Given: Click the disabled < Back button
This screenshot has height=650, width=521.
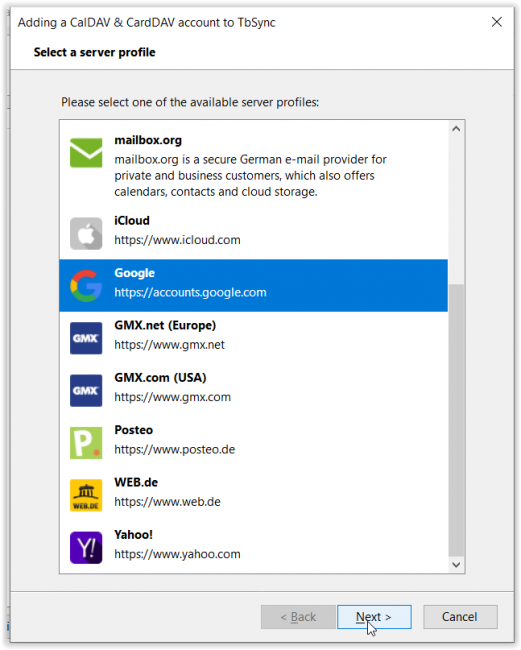Looking at the screenshot, I should pos(298,616).
